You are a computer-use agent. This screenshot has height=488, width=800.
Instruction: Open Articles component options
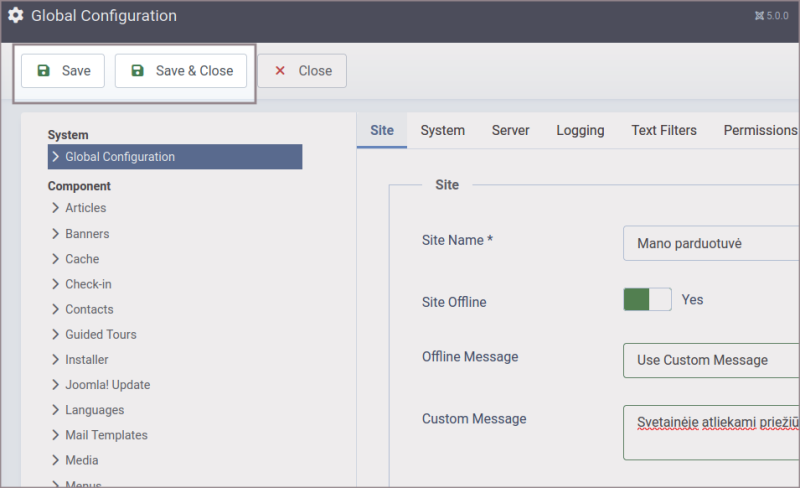point(85,208)
